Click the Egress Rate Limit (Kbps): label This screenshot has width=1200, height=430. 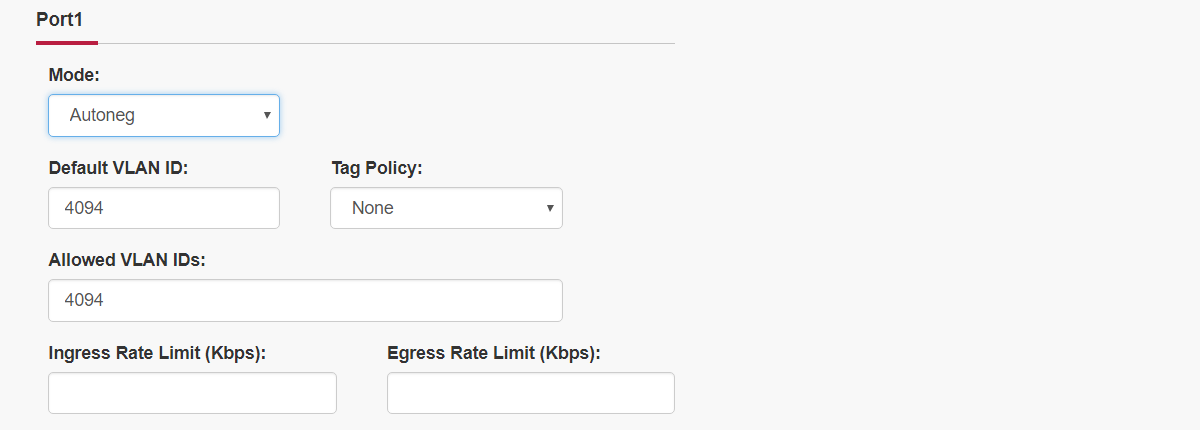coord(494,353)
